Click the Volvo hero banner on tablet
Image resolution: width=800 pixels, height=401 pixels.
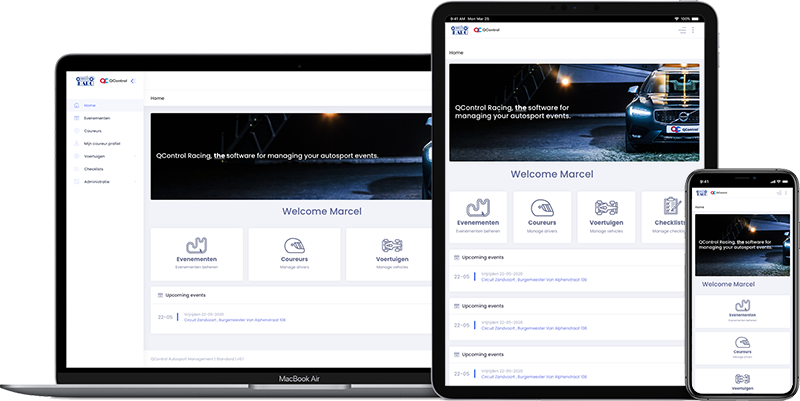click(574, 112)
